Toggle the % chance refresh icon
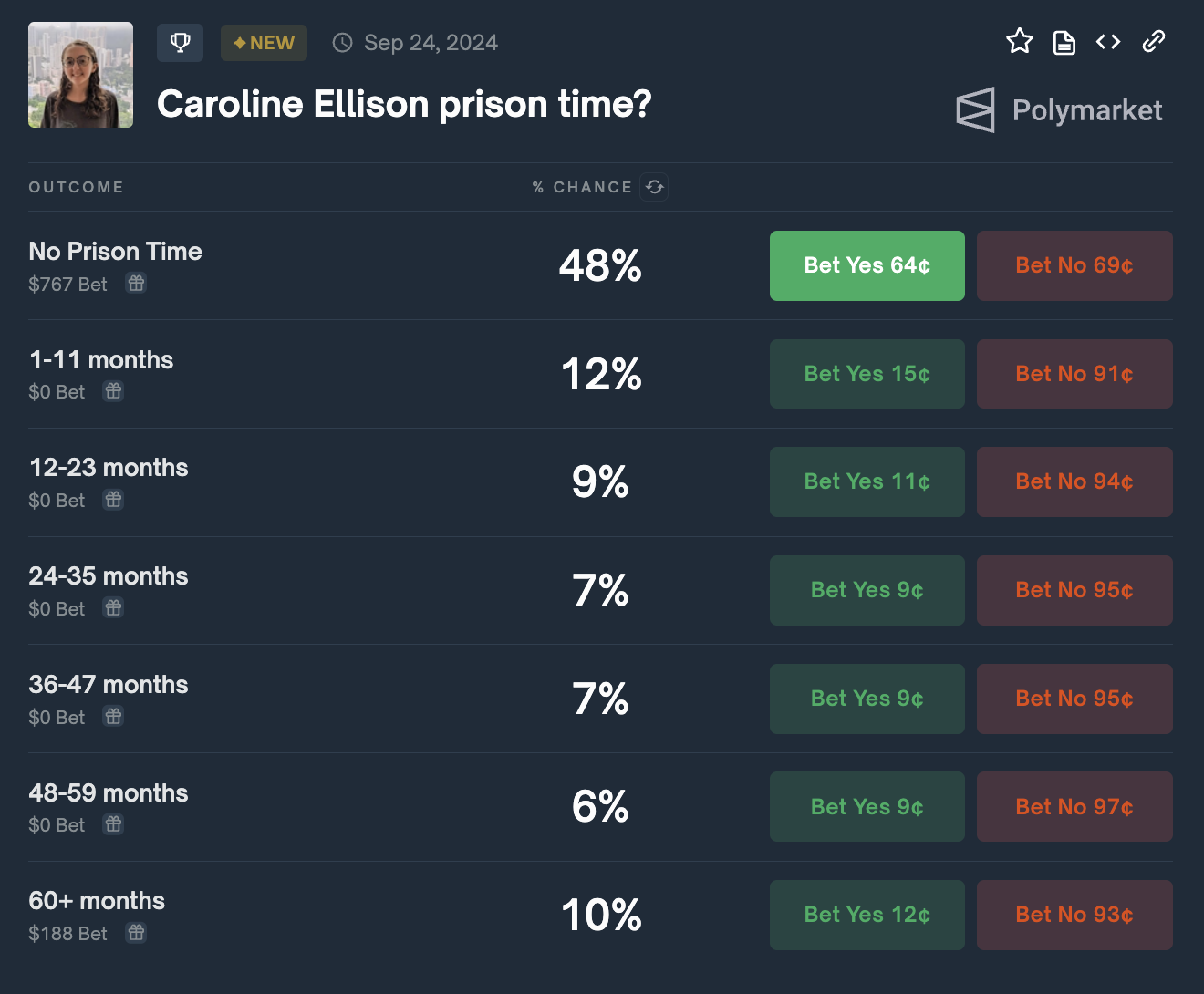 tap(654, 187)
